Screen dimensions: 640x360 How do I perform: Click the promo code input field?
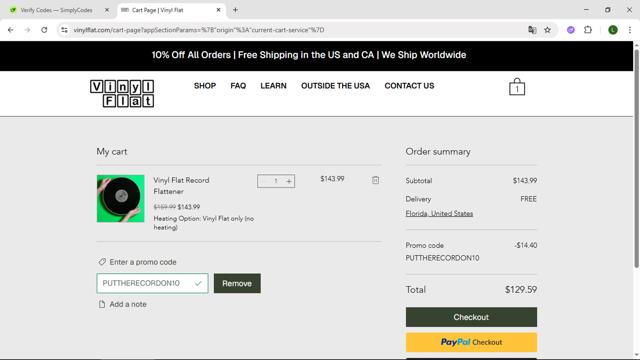pos(152,283)
